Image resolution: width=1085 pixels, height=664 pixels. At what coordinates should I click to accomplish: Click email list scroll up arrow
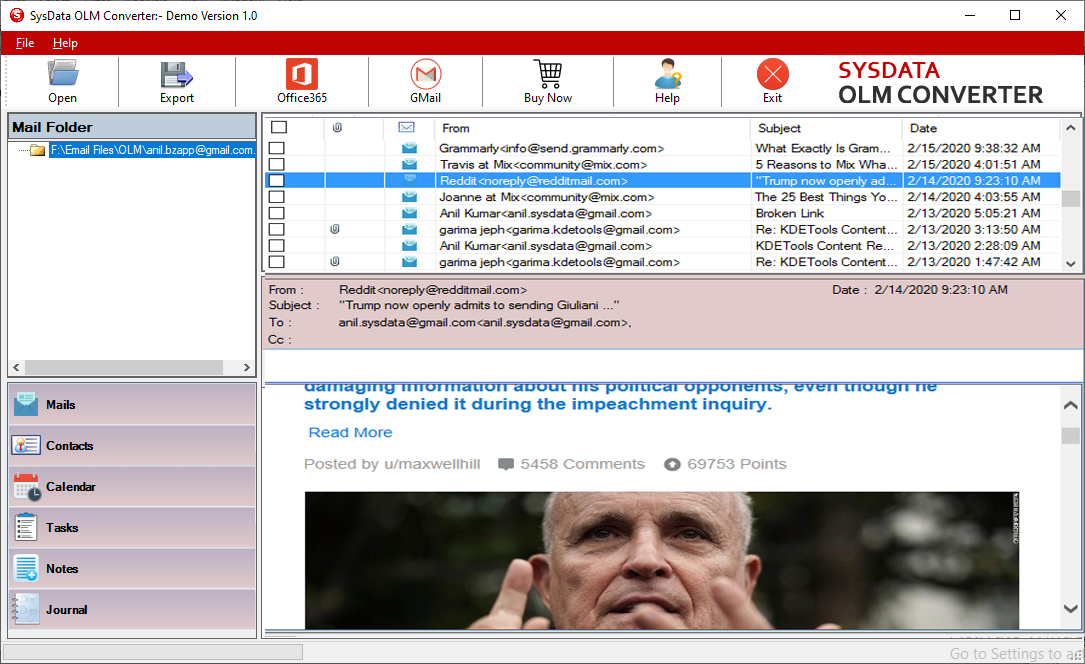1070,128
